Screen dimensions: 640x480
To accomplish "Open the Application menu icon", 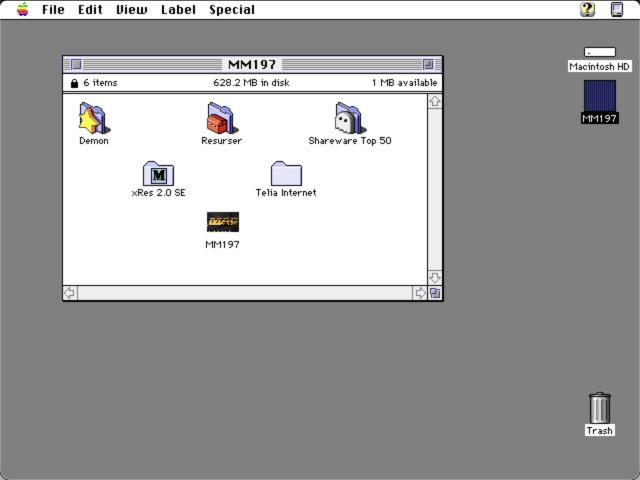I will 617,9.
